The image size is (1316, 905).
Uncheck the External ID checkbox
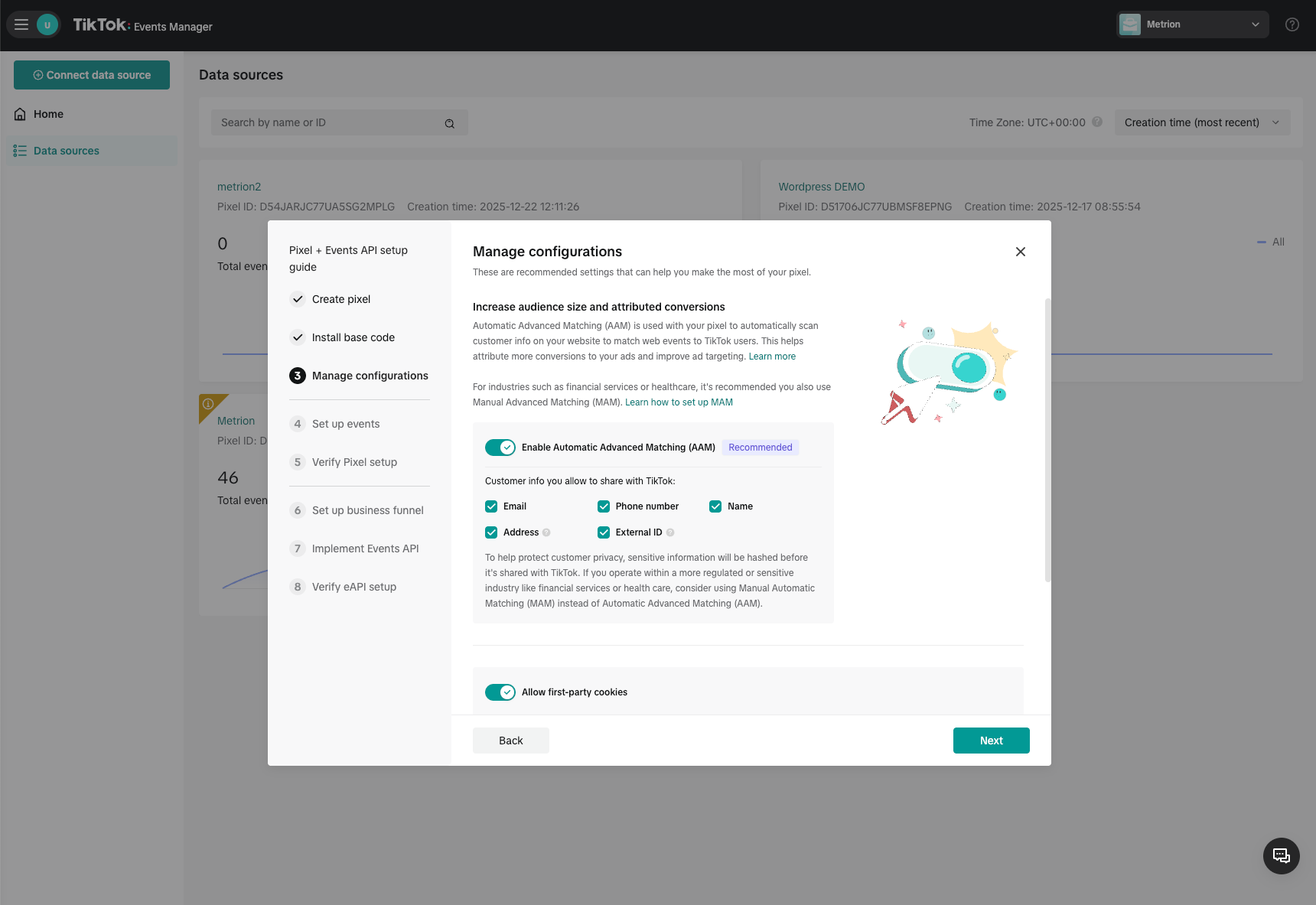[x=604, y=532]
